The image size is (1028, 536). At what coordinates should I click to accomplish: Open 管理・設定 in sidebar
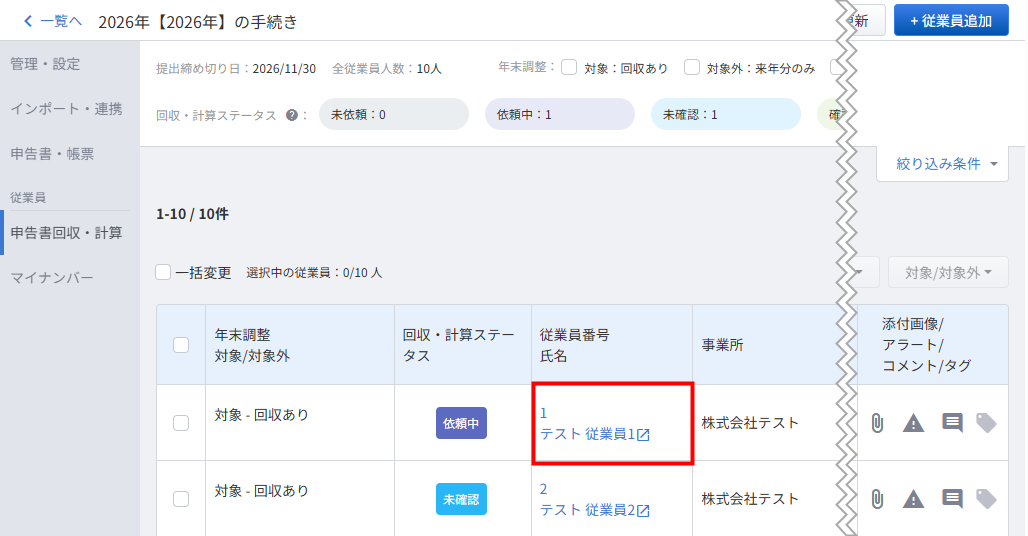click(x=45, y=64)
